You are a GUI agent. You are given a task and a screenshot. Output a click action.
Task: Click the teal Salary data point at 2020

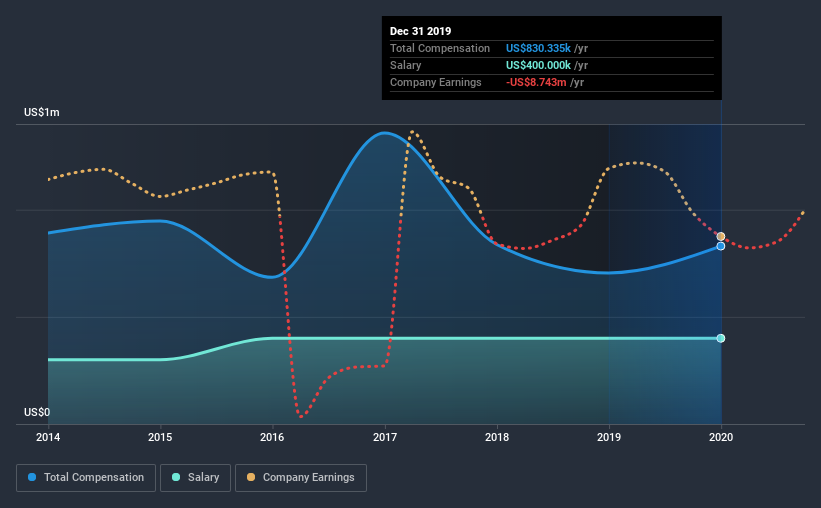coord(721,338)
